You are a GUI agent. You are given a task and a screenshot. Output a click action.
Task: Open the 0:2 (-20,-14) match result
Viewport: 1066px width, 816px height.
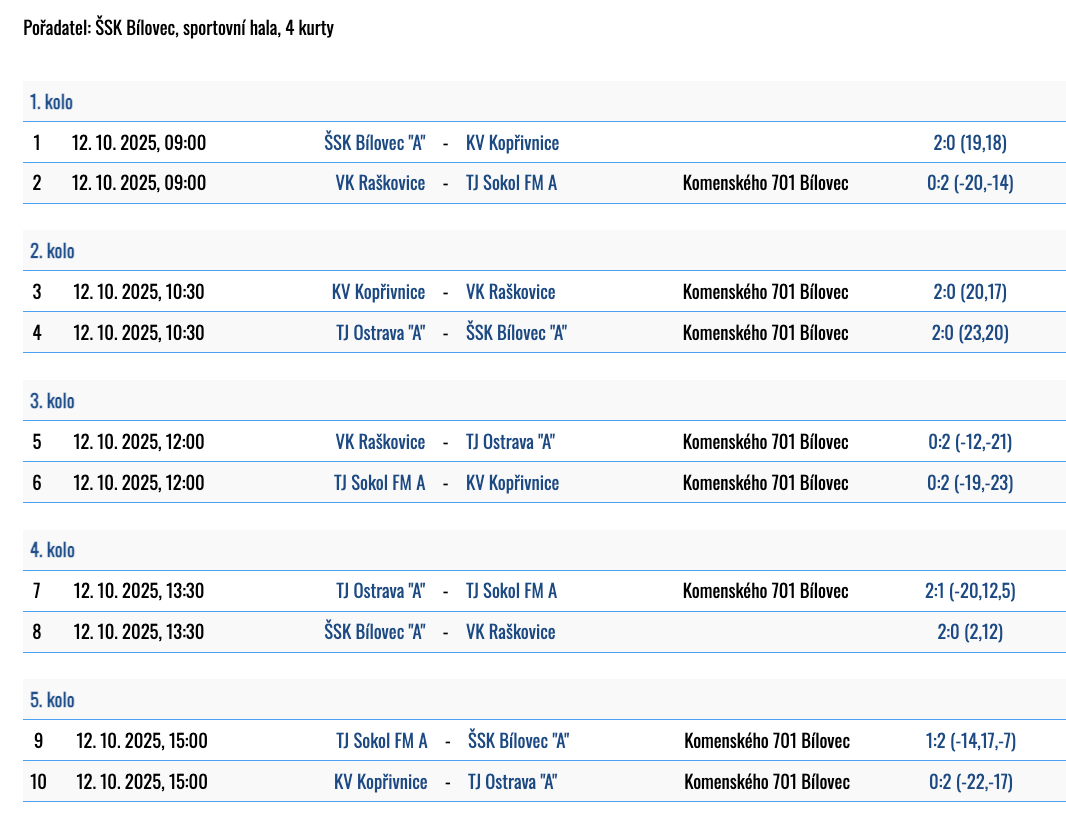(970, 183)
